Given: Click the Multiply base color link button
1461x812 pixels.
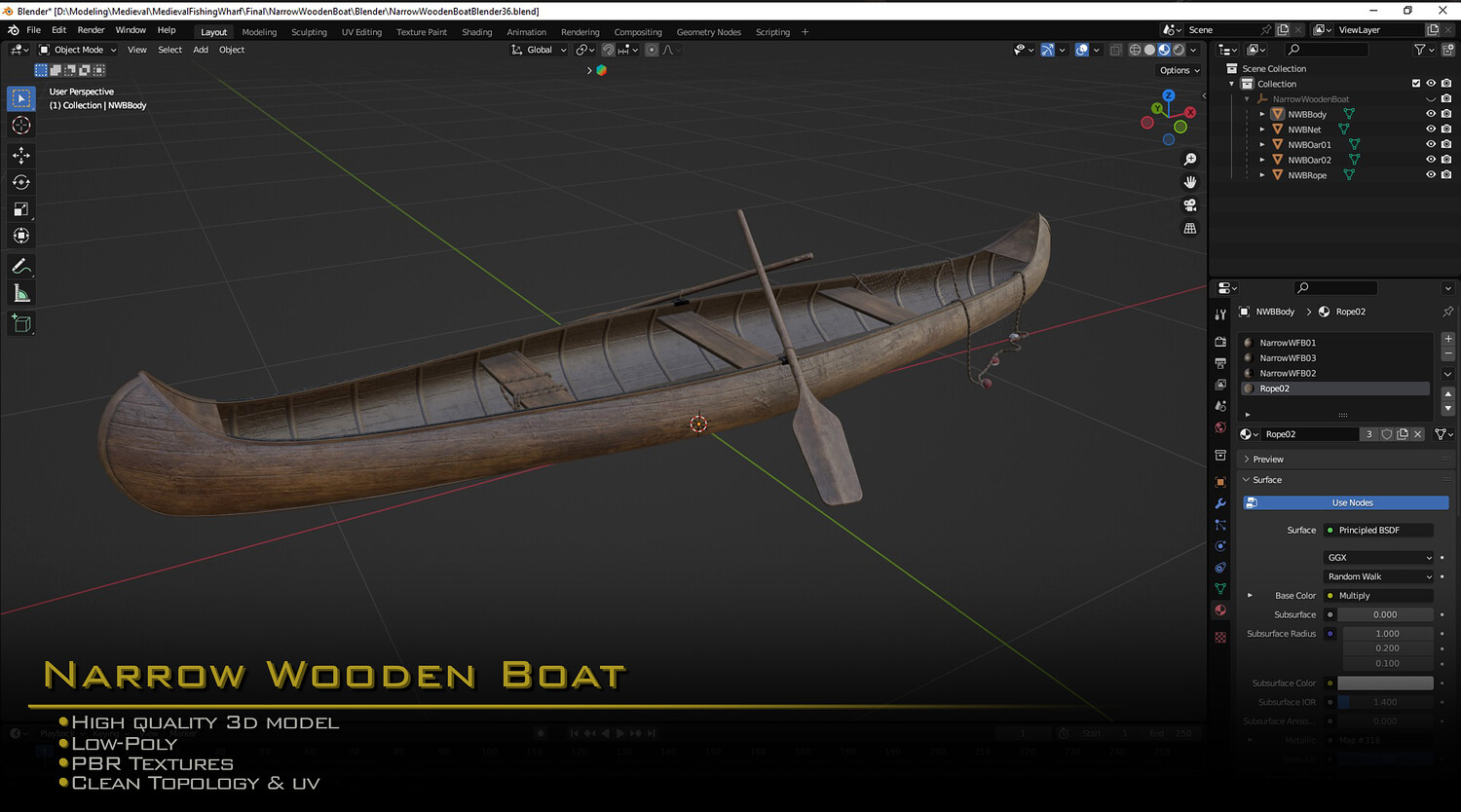Looking at the screenshot, I should [1379, 596].
